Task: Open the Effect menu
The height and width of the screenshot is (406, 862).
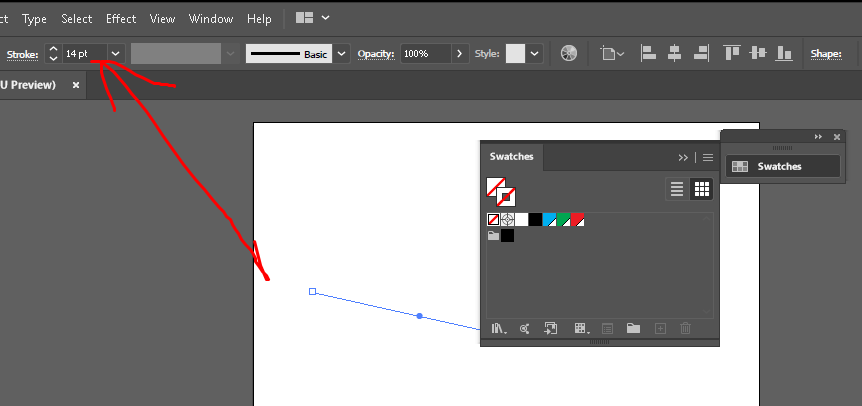Action: click(121, 19)
